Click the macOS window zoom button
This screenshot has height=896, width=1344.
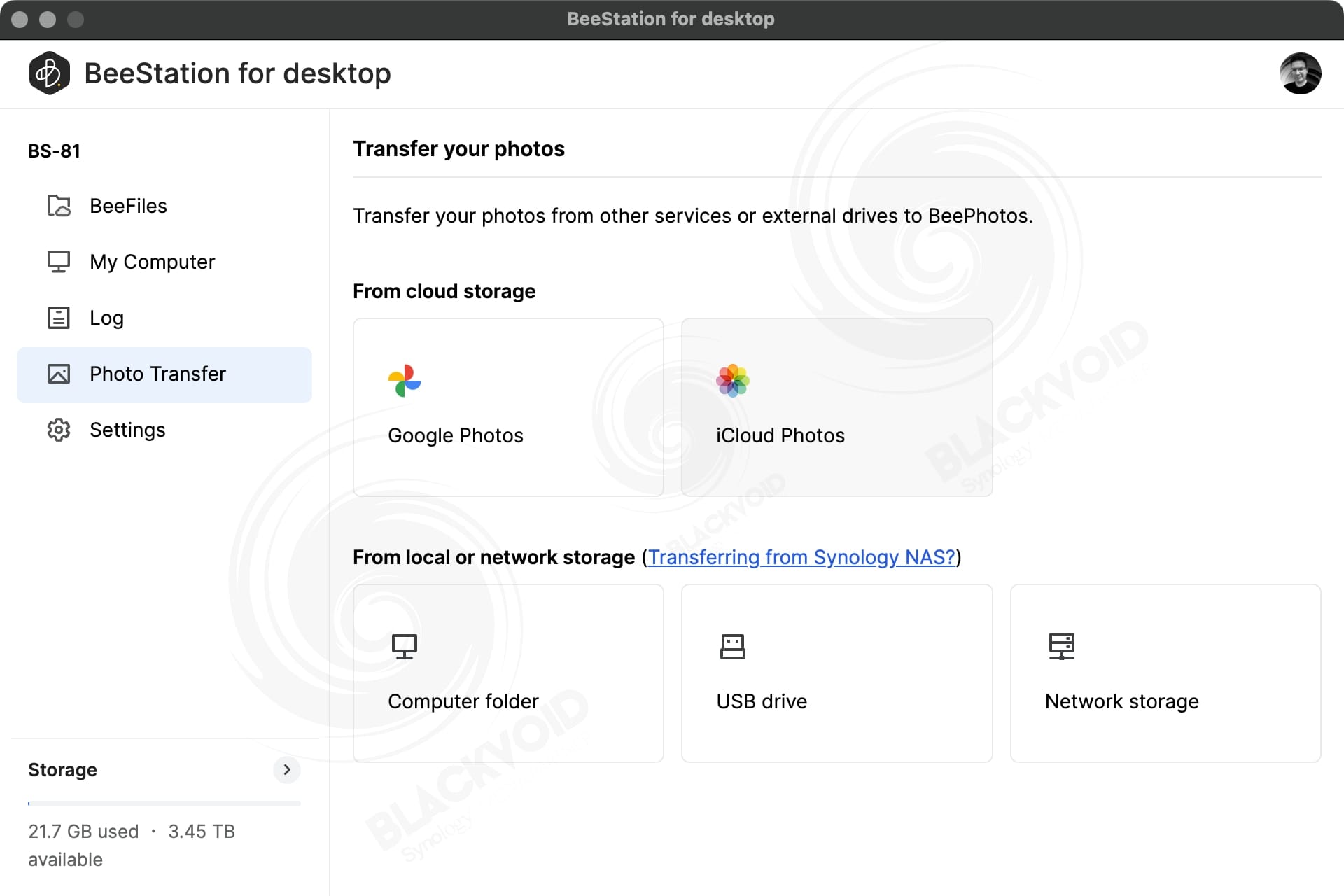click(76, 20)
